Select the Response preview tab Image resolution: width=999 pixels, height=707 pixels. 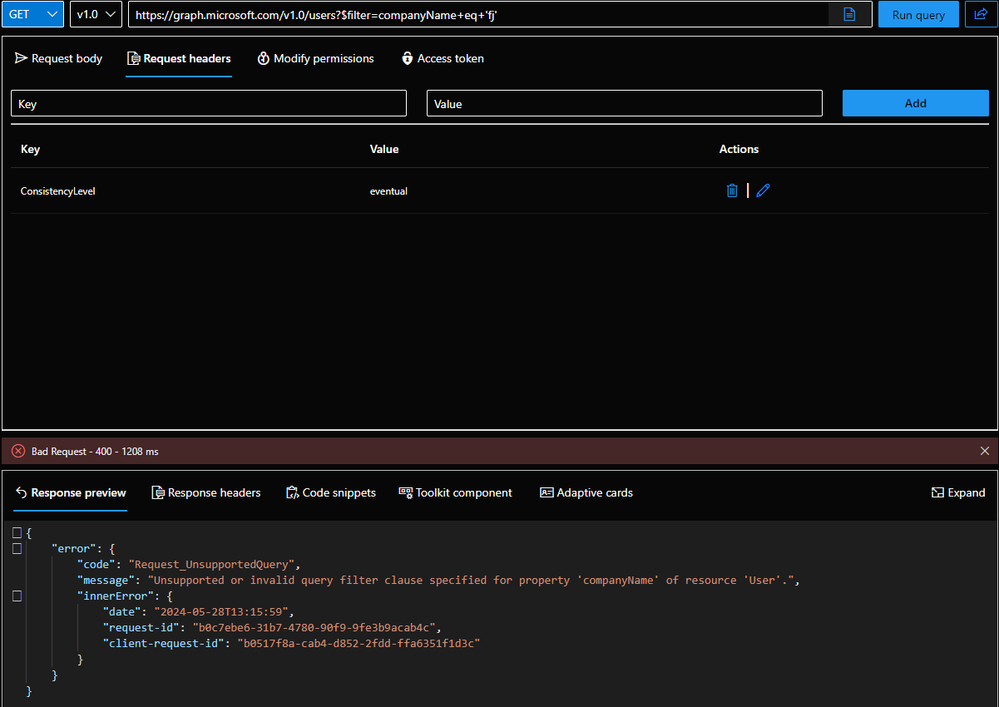coord(71,493)
